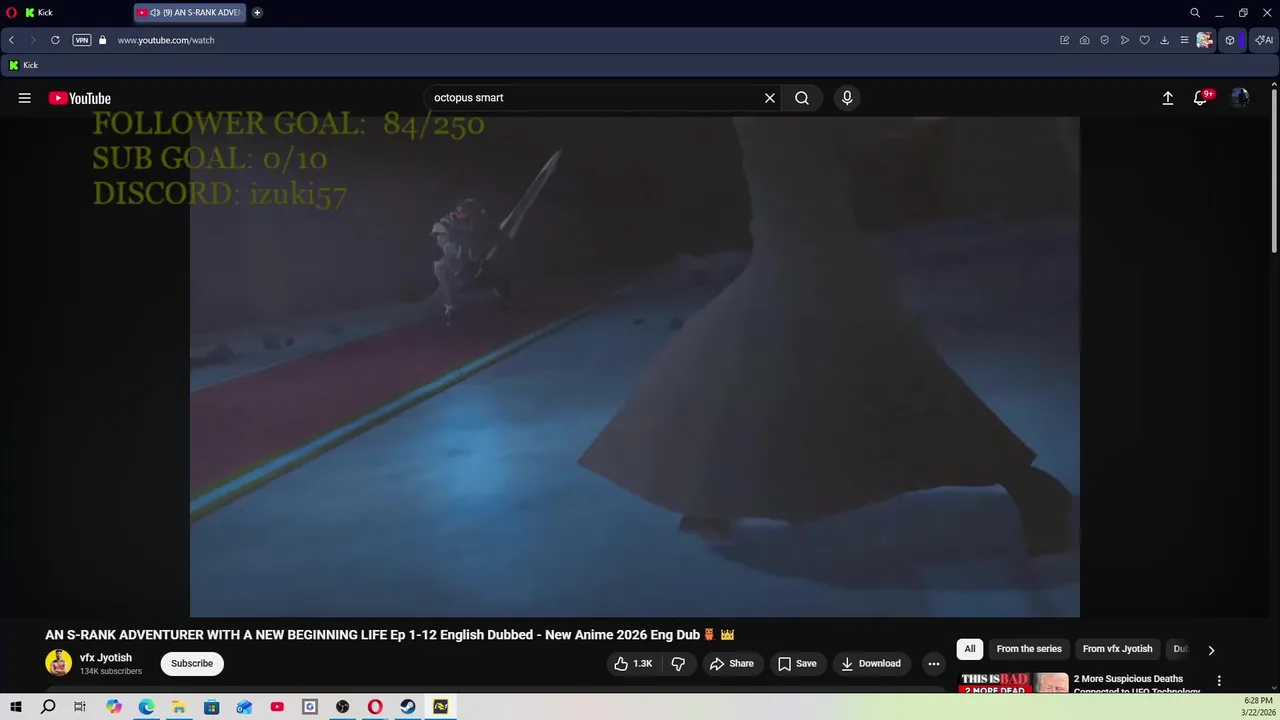Open File Explorer from taskbar
The image size is (1280, 720).
pos(179,707)
